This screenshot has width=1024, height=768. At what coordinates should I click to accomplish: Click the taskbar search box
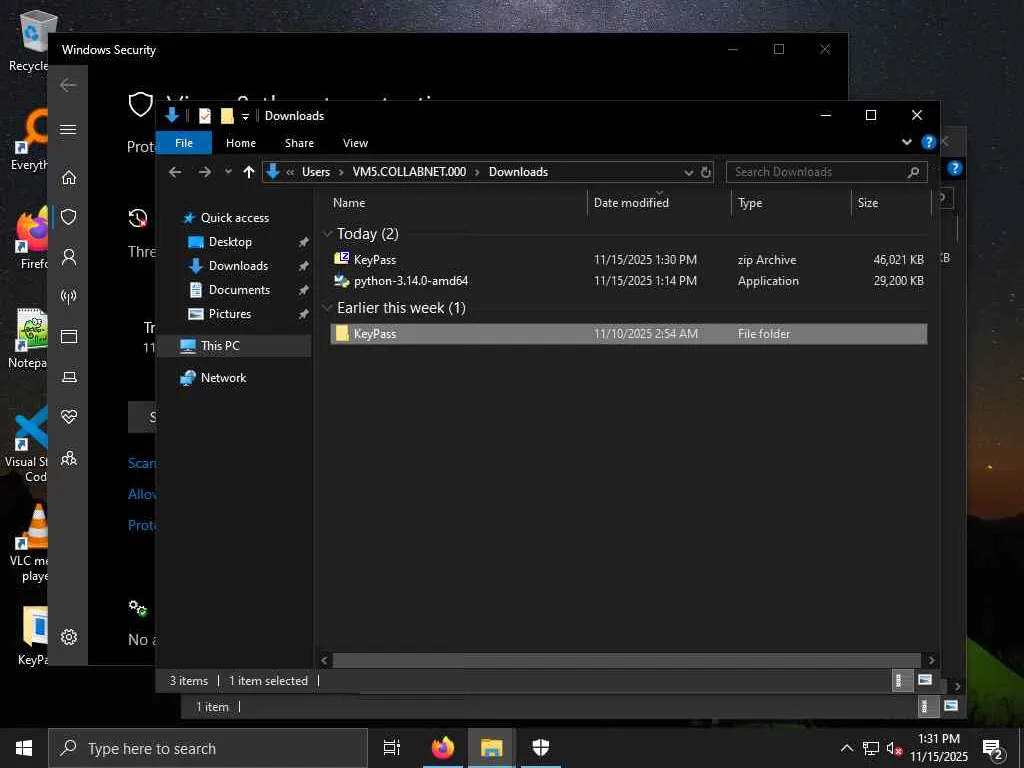click(x=208, y=748)
